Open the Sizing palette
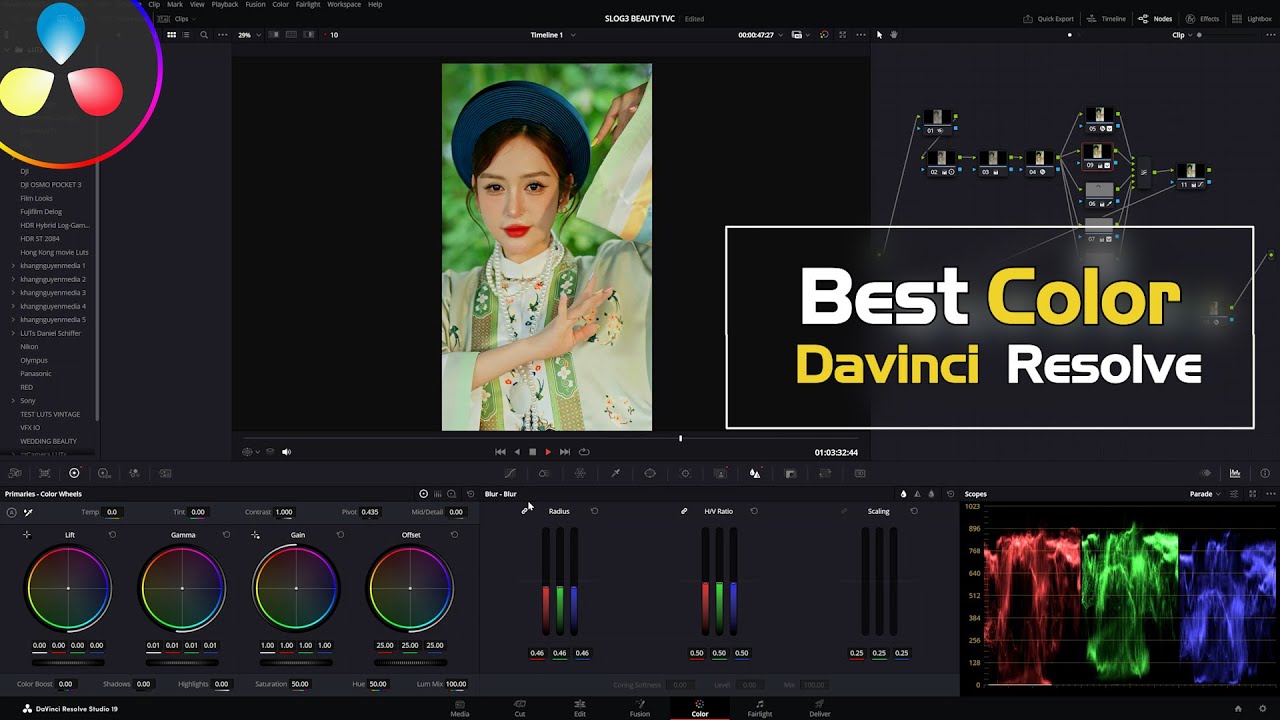The width and height of the screenshot is (1280, 720). pyautogui.click(x=825, y=473)
